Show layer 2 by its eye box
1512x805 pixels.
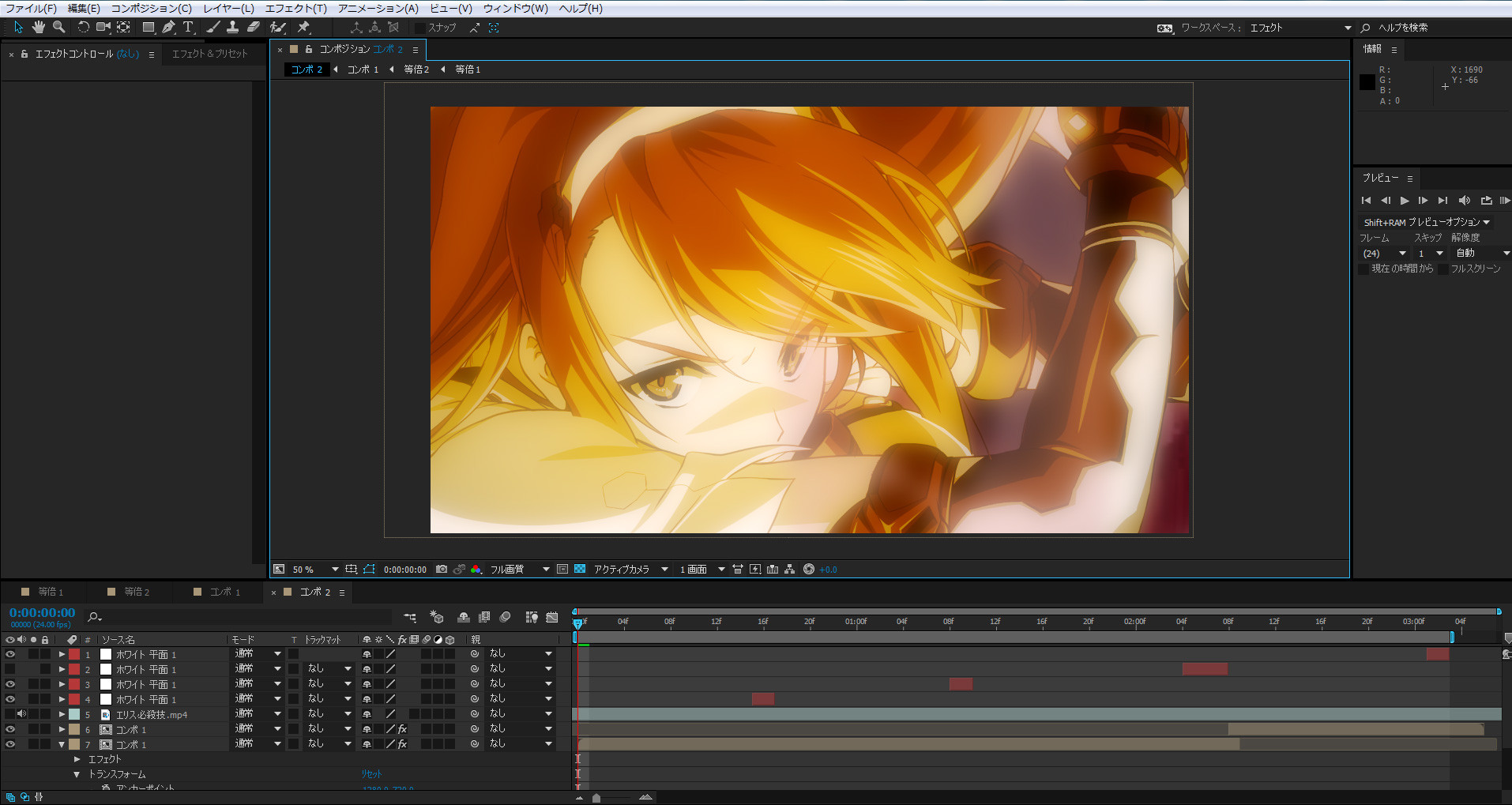coord(10,669)
